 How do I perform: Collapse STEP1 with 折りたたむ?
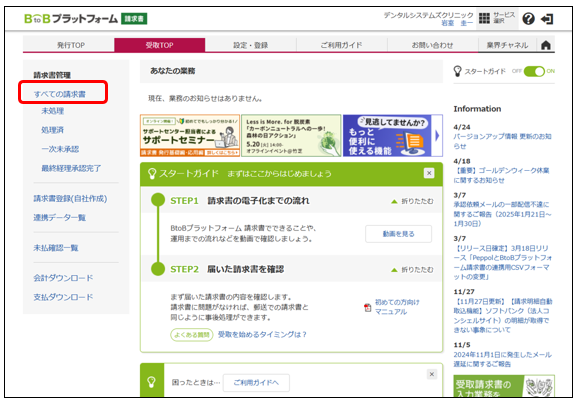click(x=412, y=201)
